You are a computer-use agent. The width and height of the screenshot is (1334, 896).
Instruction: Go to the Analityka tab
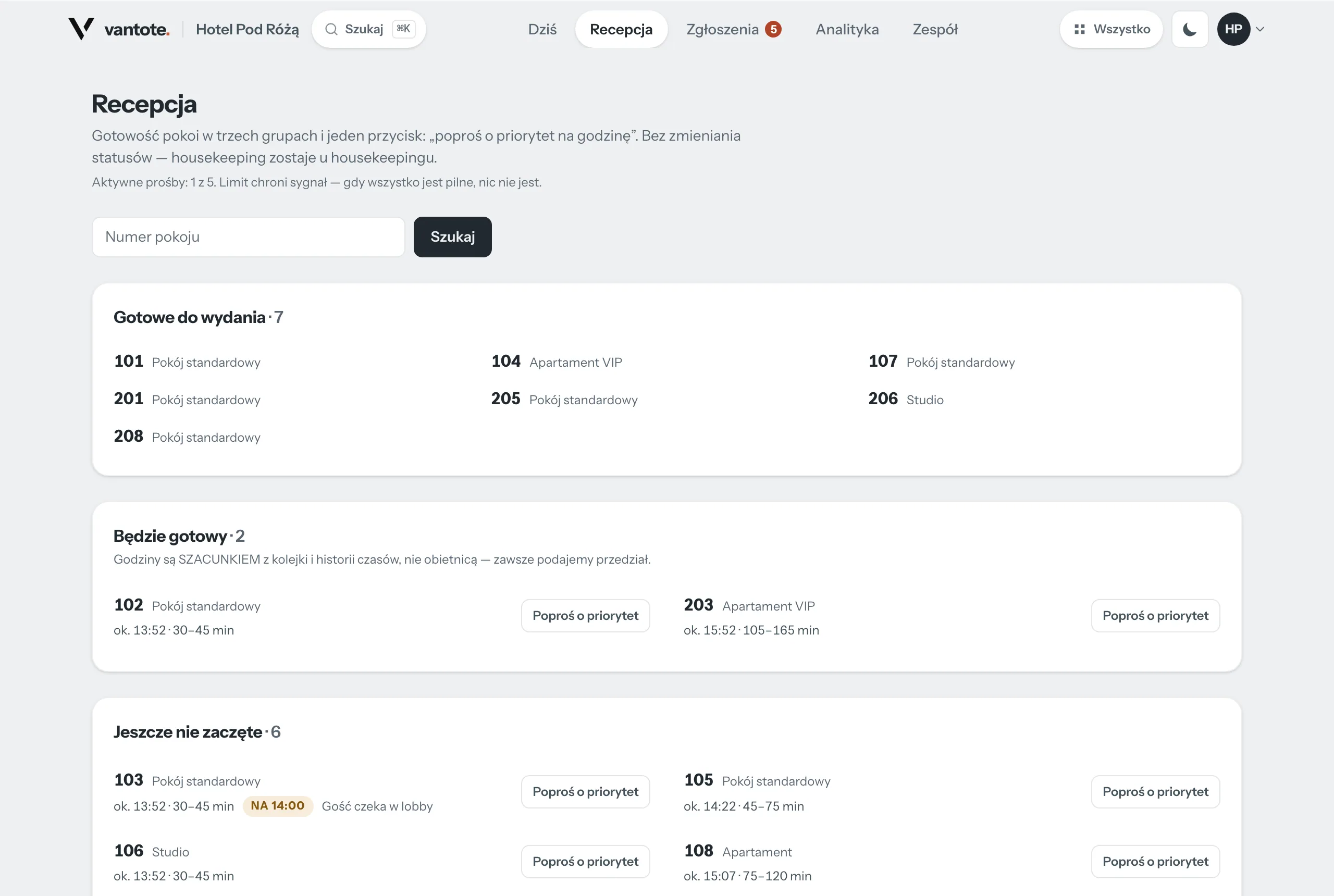click(x=847, y=29)
